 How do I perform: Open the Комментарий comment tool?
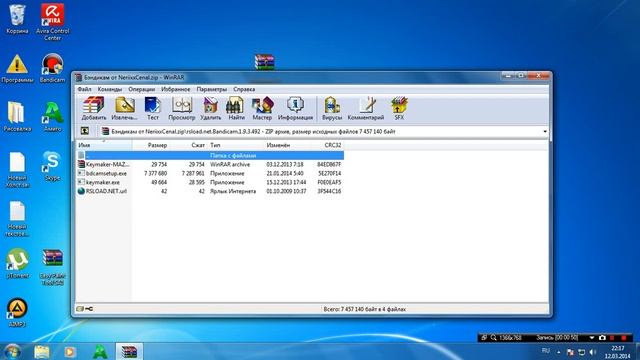[x=366, y=108]
